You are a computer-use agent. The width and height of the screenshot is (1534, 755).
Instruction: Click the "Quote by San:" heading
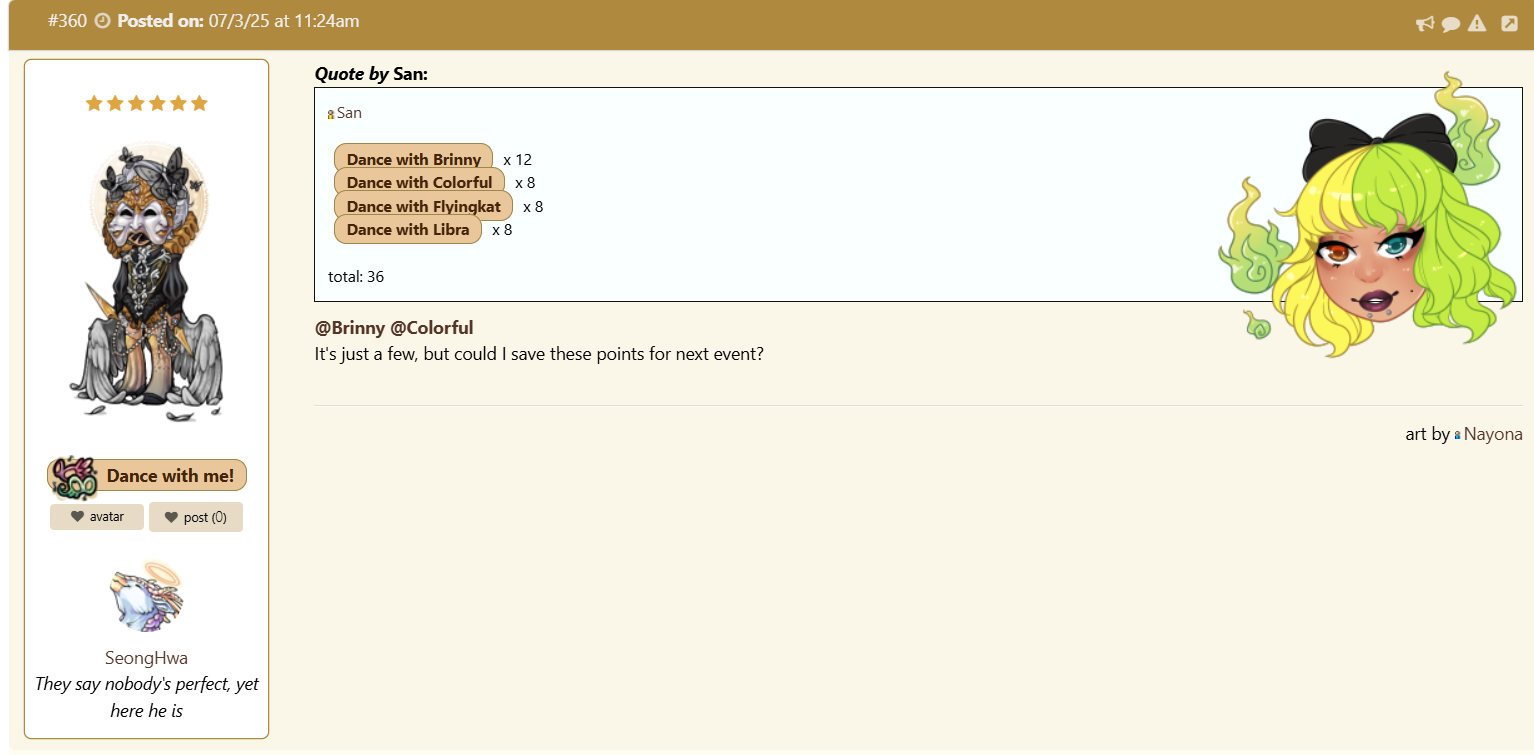[x=371, y=74]
